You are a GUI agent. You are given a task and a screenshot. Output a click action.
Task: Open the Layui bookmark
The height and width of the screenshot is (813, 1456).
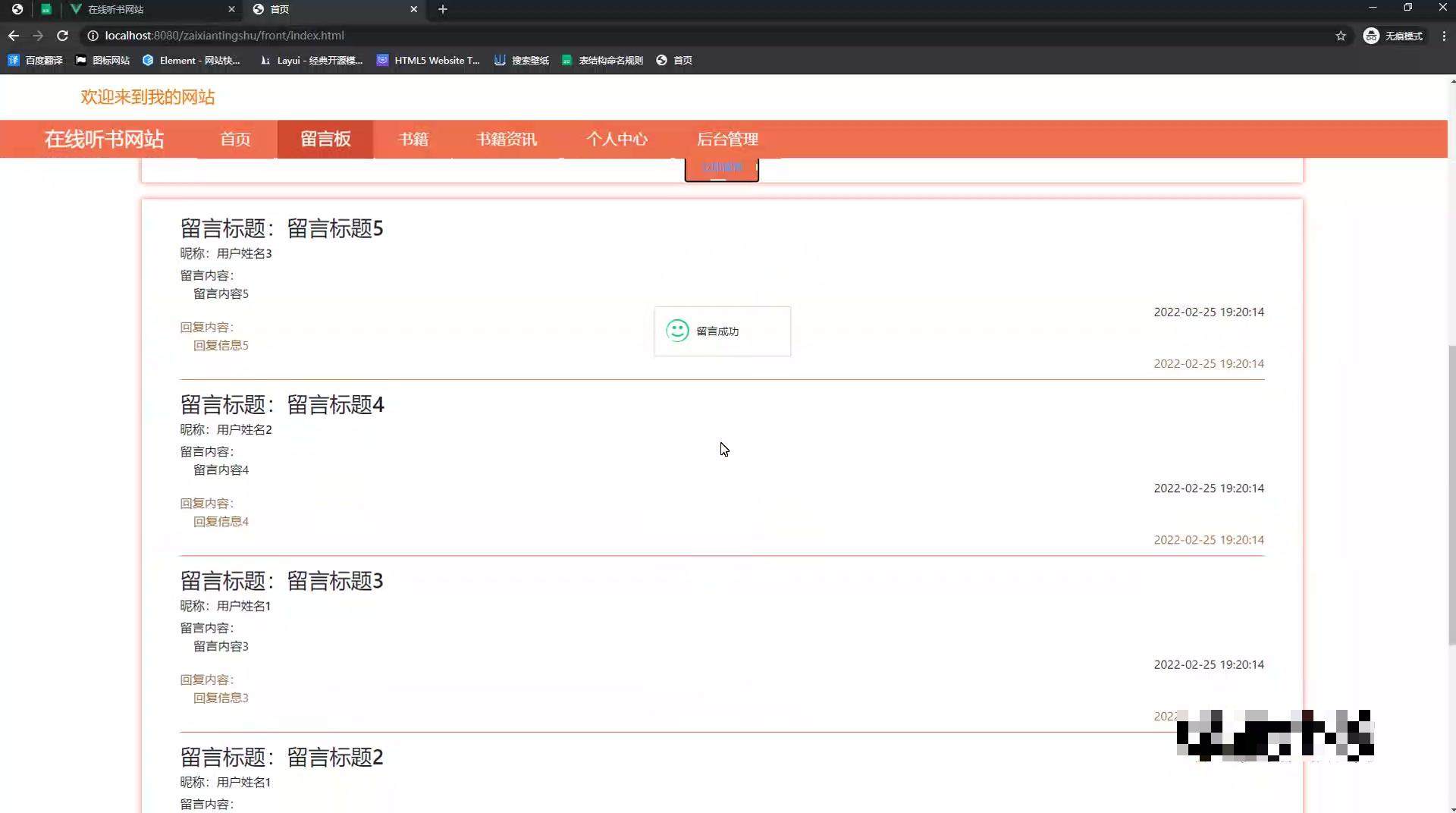(x=311, y=60)
